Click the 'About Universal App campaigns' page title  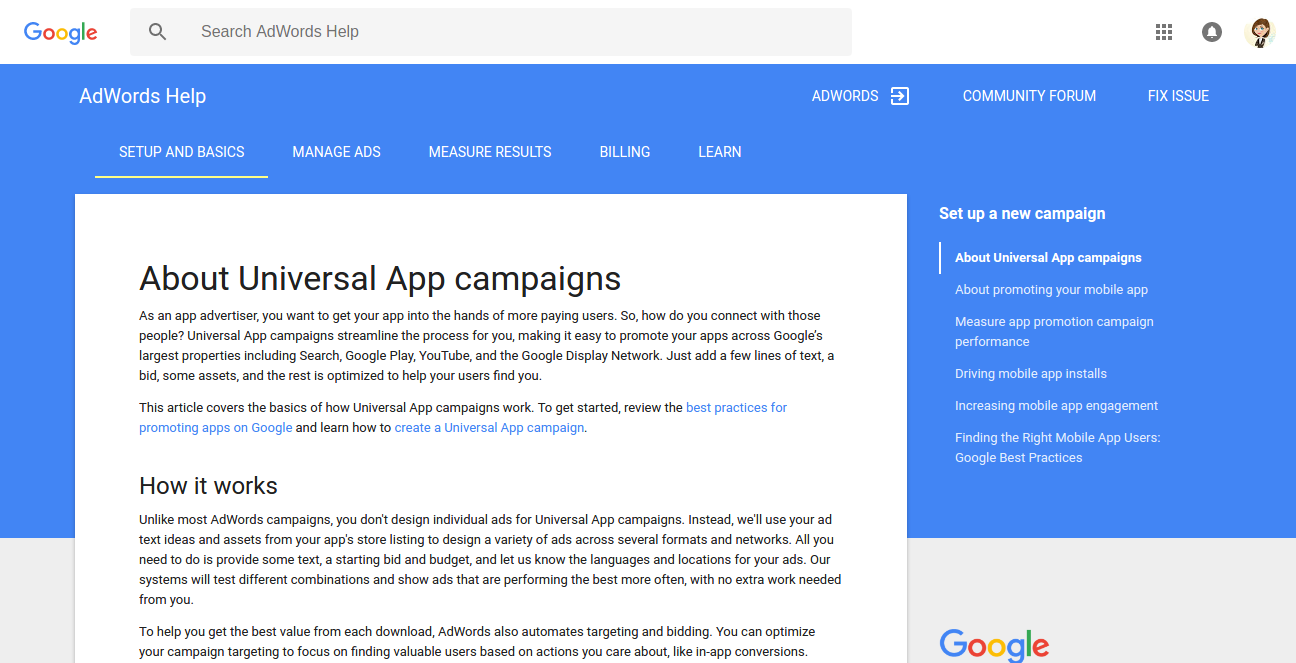pos(380,278)
